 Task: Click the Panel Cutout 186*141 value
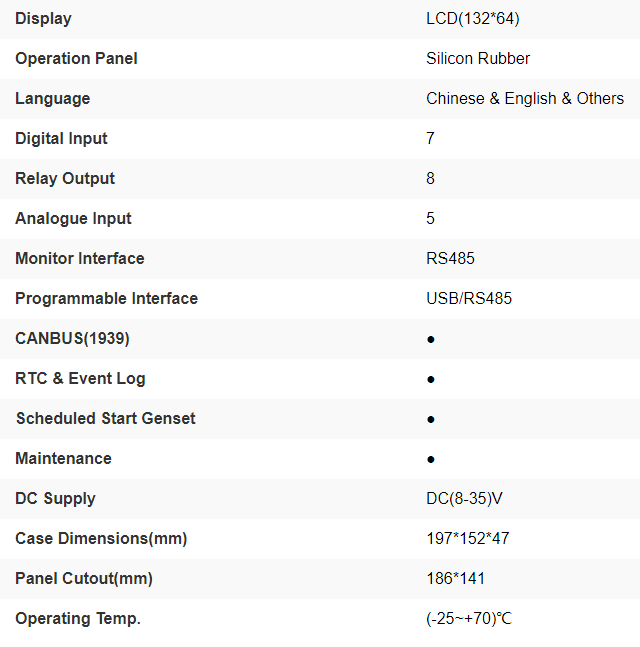(455, 578)
